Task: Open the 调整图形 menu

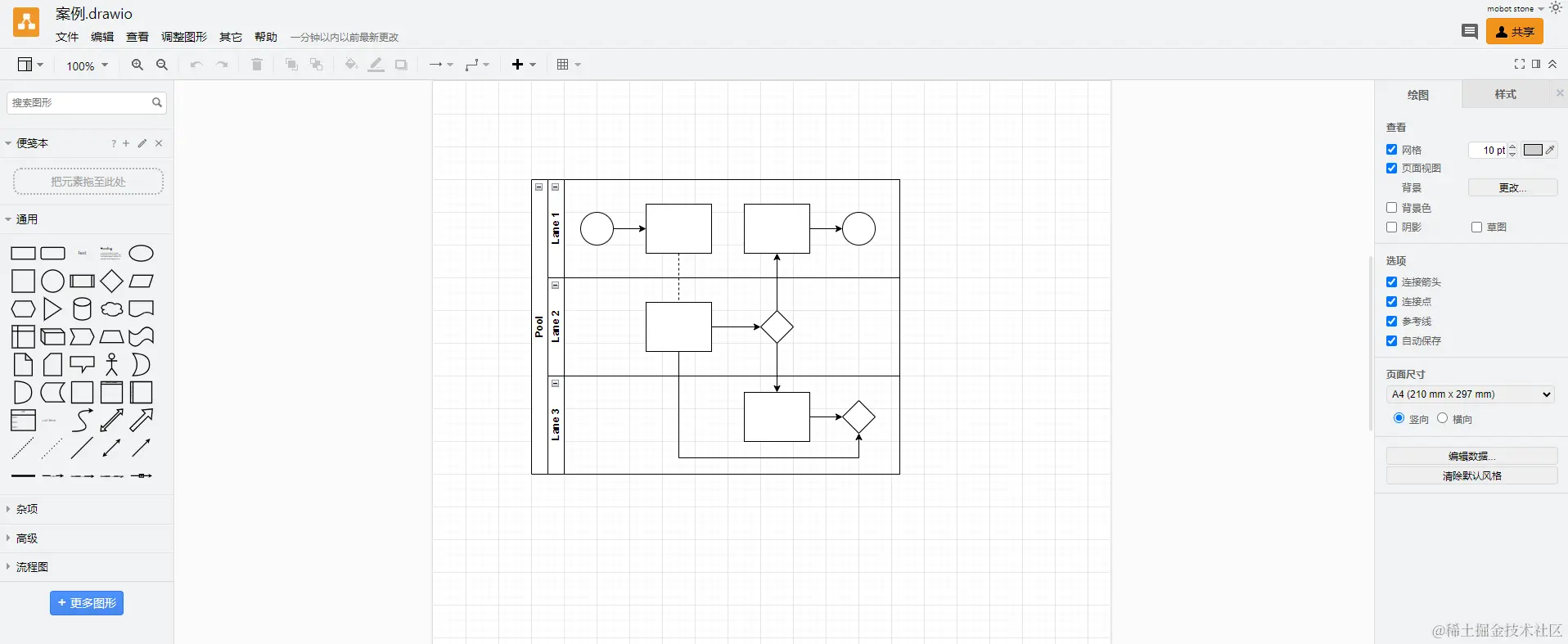Action: [x=184, y=37]
